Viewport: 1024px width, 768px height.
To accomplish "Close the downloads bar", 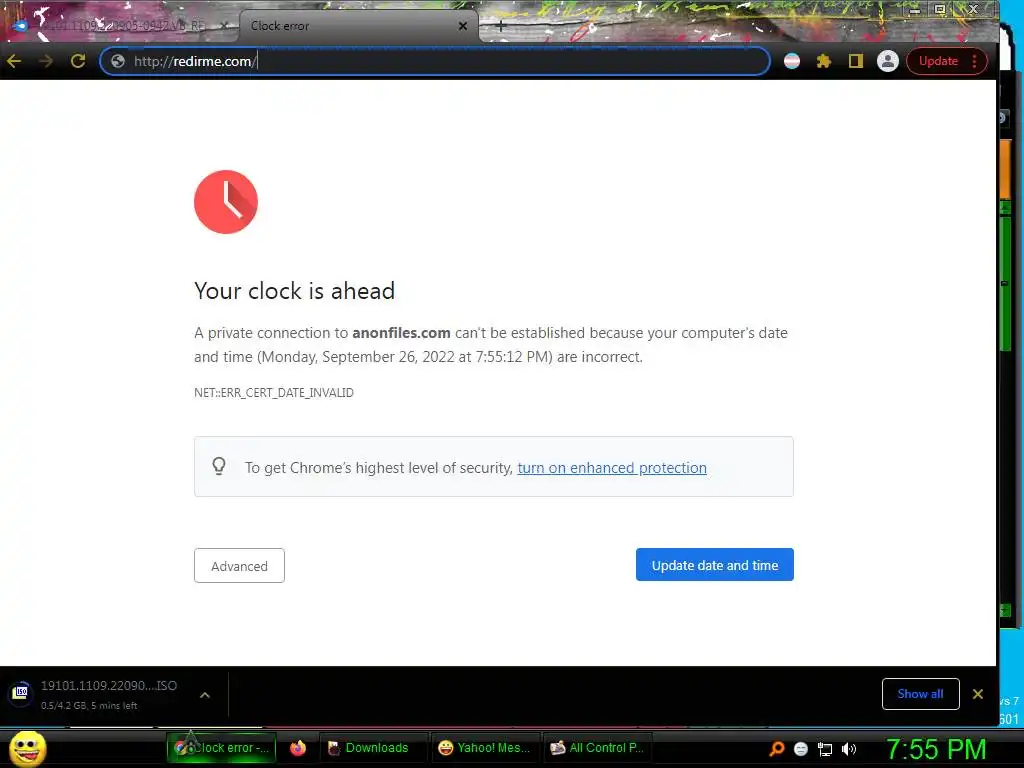I will click(x=978, y=694).
